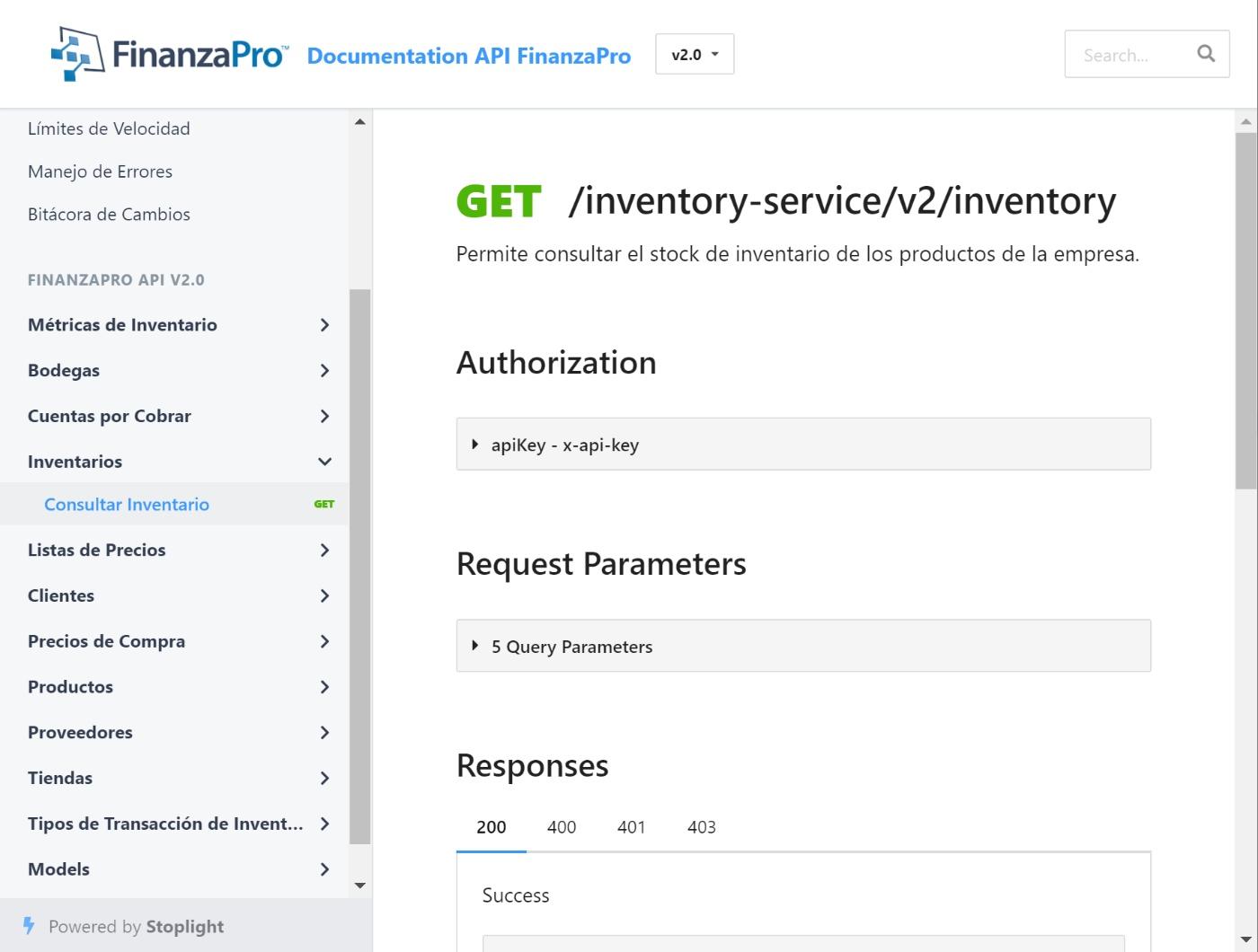The width and height of the screenshot is (1258, 952).
Task: Open the v2.0 version dropdown
Action: tap(695, 53)
